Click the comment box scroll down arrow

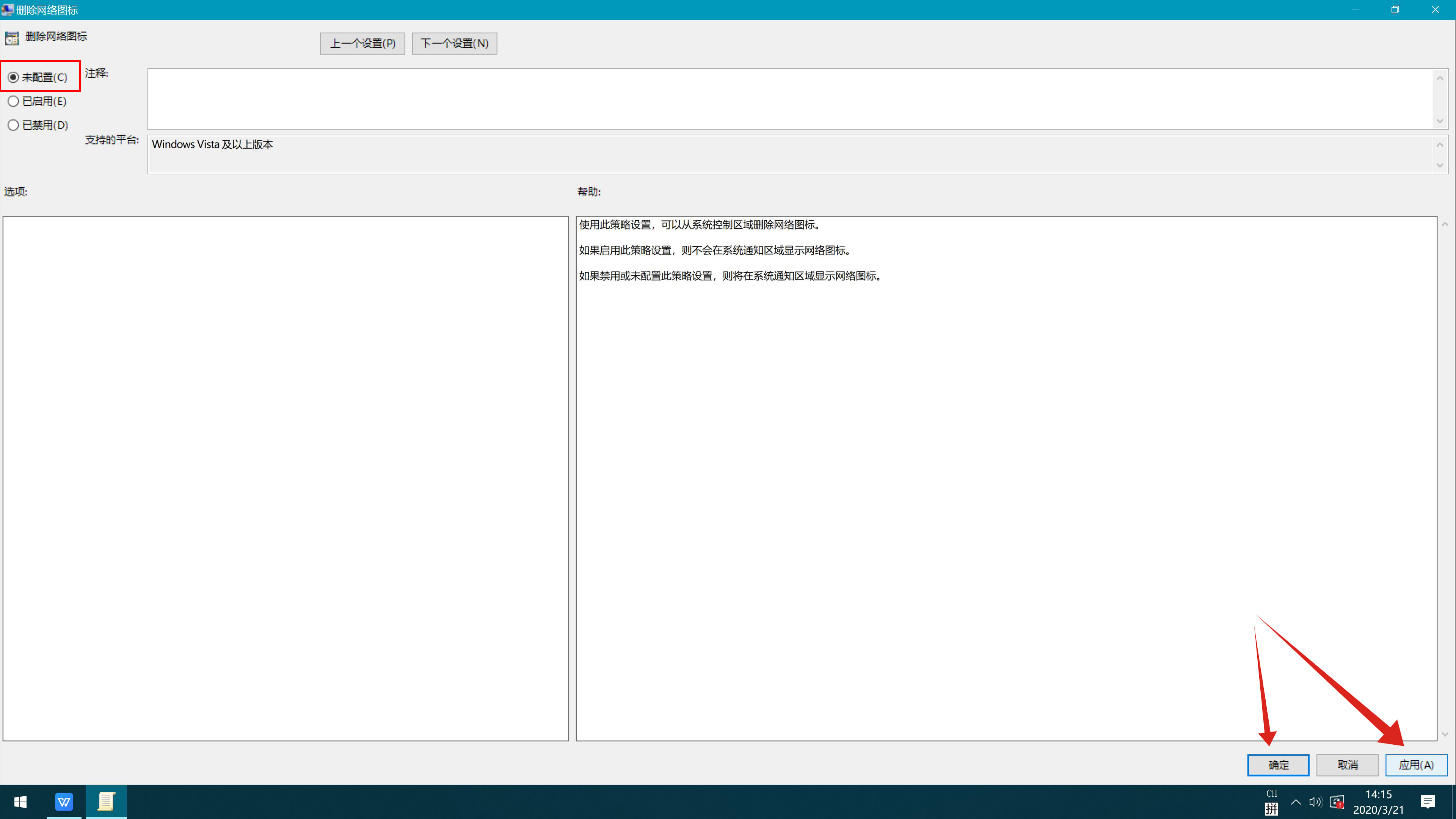(x=1440, y=121)
